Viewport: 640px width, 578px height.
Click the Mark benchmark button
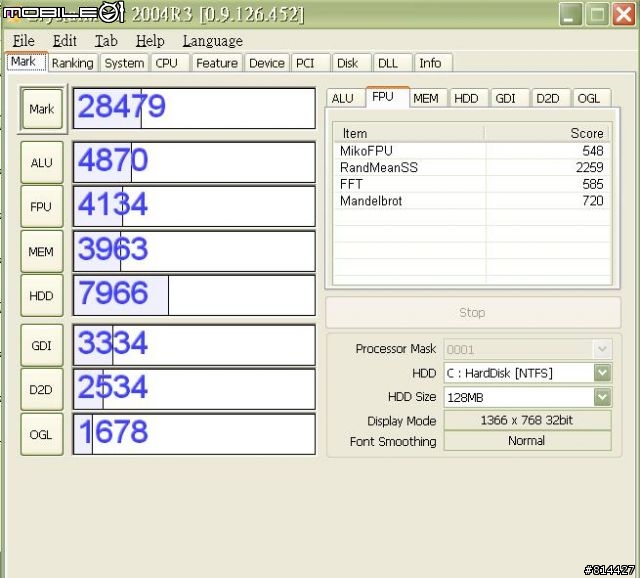42,109
